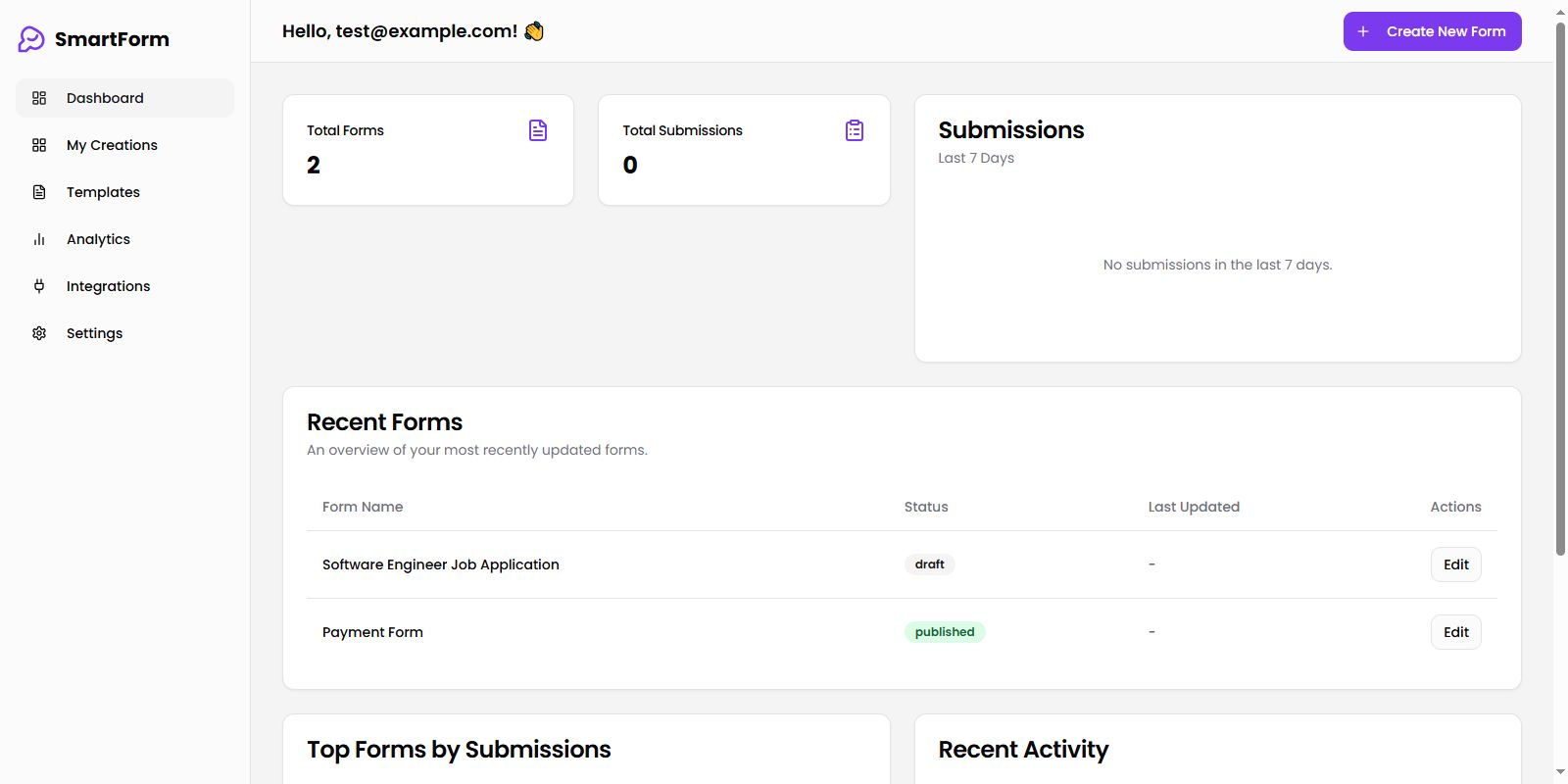Click the SmartForm logo icon
The height and width of the screenshot is (784, 1568).
(31, 39)
